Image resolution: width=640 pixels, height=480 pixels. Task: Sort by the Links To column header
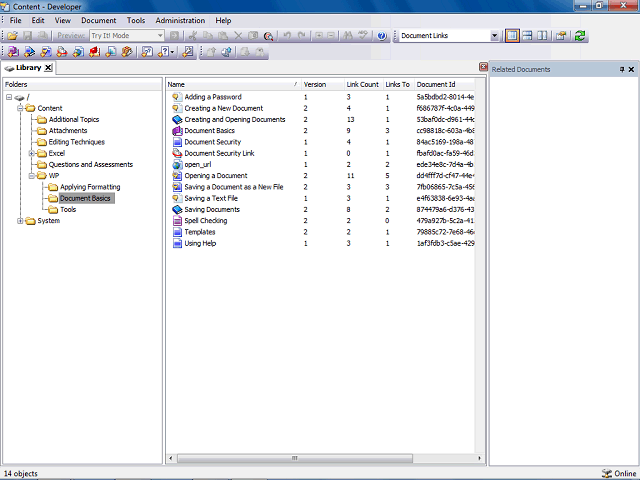click(x=398, y=84)
